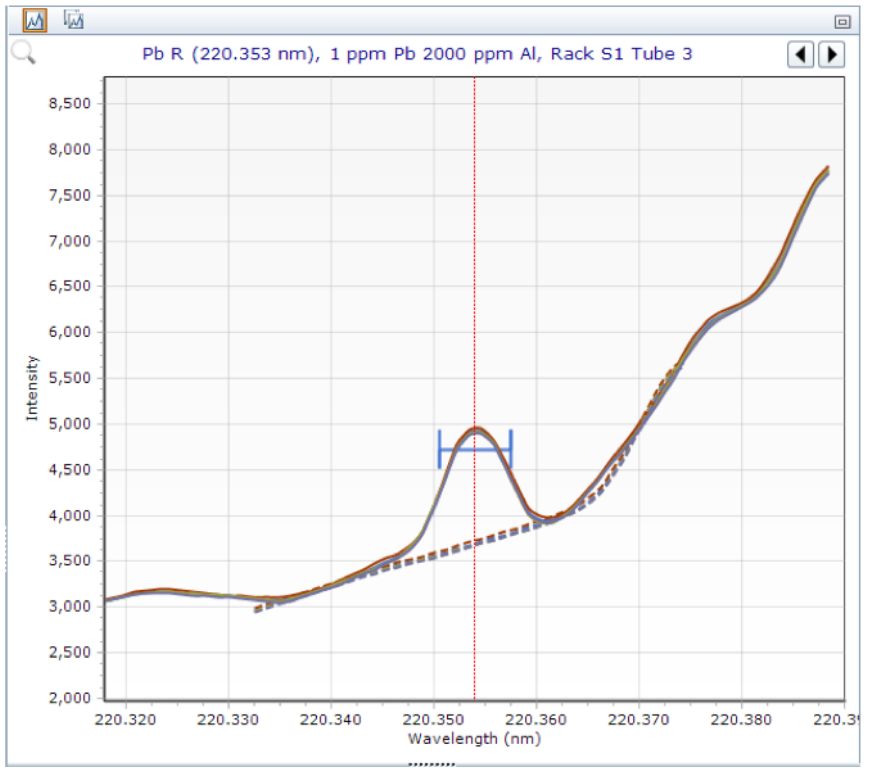Click the 6,500 intensity axis value
This screenshot has height=768, width=870.
[x=69, y=286]
